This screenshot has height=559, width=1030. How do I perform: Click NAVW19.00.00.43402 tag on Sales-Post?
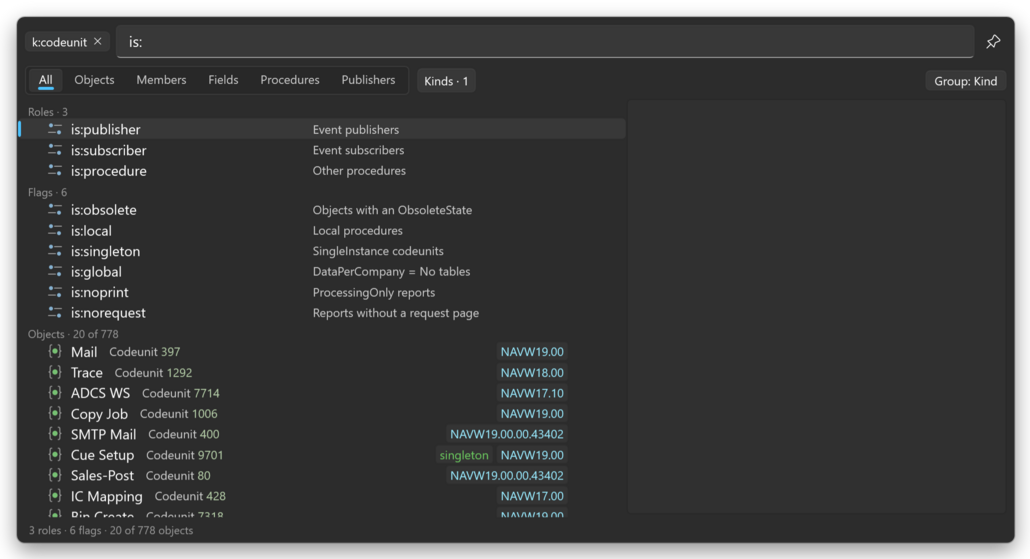[506, 476]
